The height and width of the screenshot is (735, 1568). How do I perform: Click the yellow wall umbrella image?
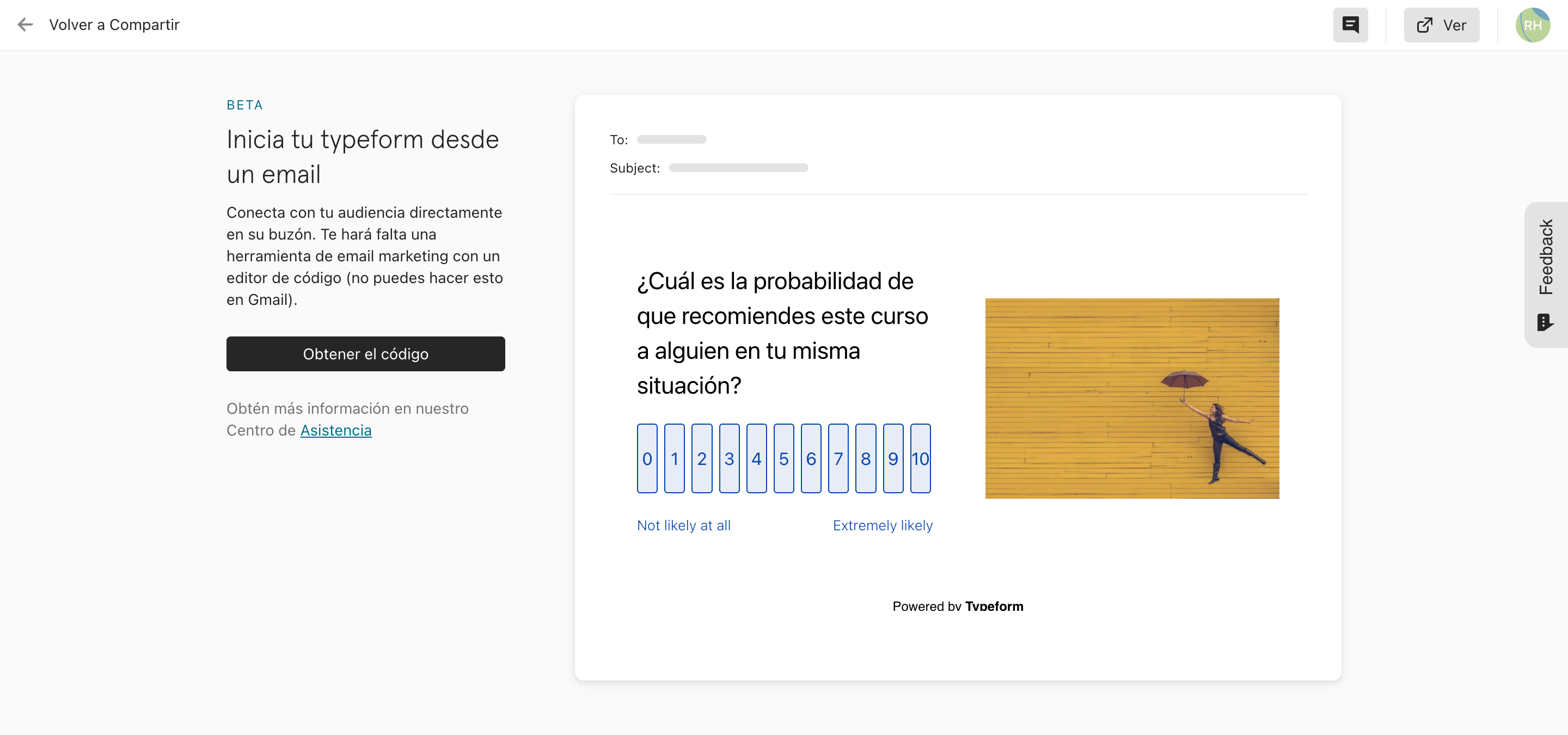(x=1131, y=399)
